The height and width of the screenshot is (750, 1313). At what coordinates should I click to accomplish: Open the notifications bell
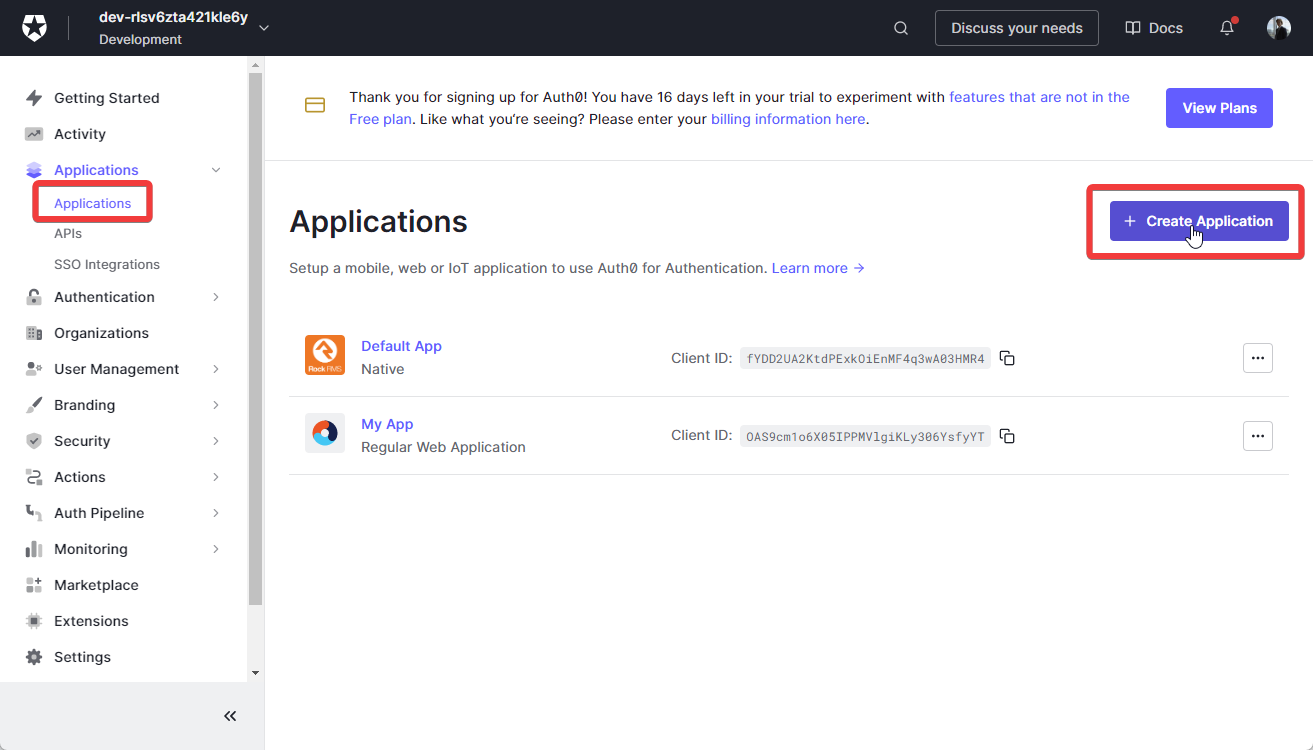tap(1227, 28)
